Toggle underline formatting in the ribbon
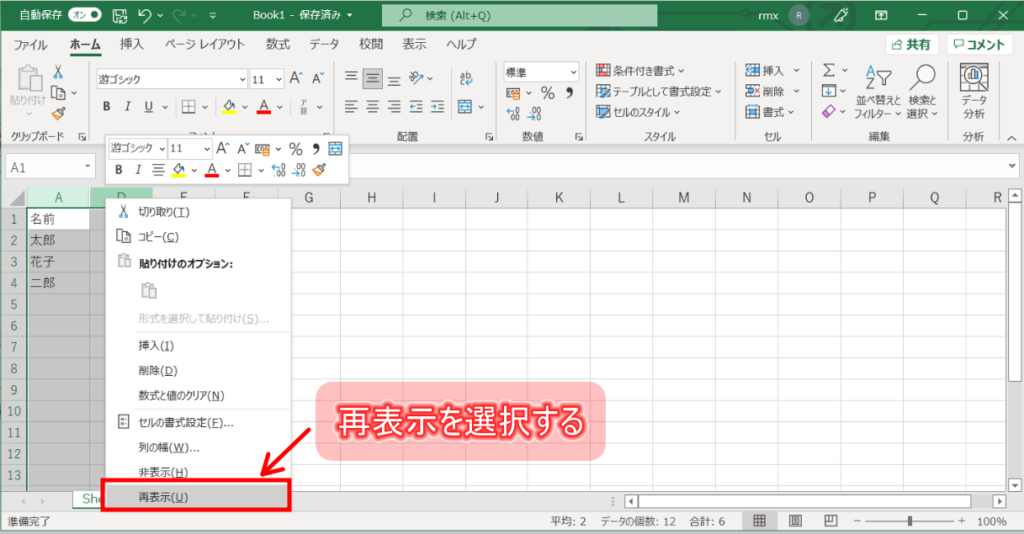This screenshot has width=1024, height=534. click(149, 107)
